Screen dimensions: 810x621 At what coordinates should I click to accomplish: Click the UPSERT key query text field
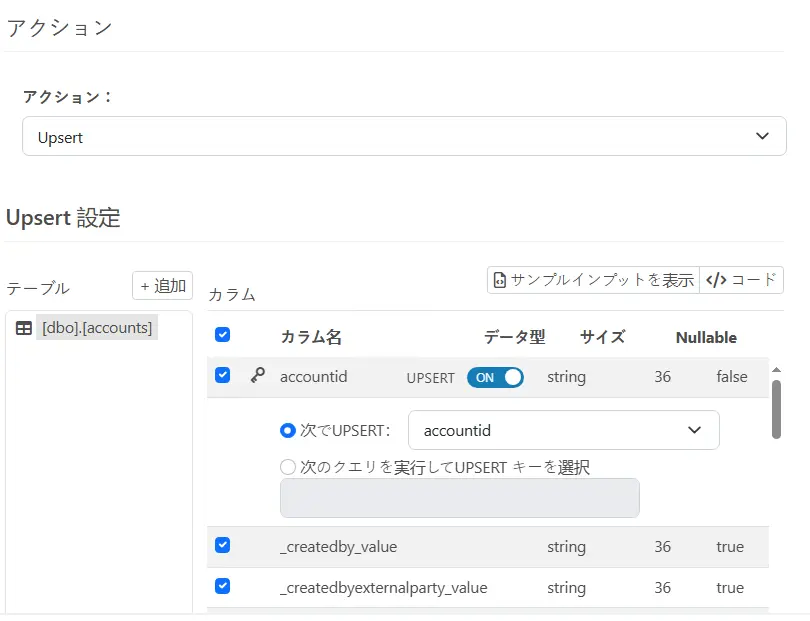pyautogui.click(x=459, y=498)
